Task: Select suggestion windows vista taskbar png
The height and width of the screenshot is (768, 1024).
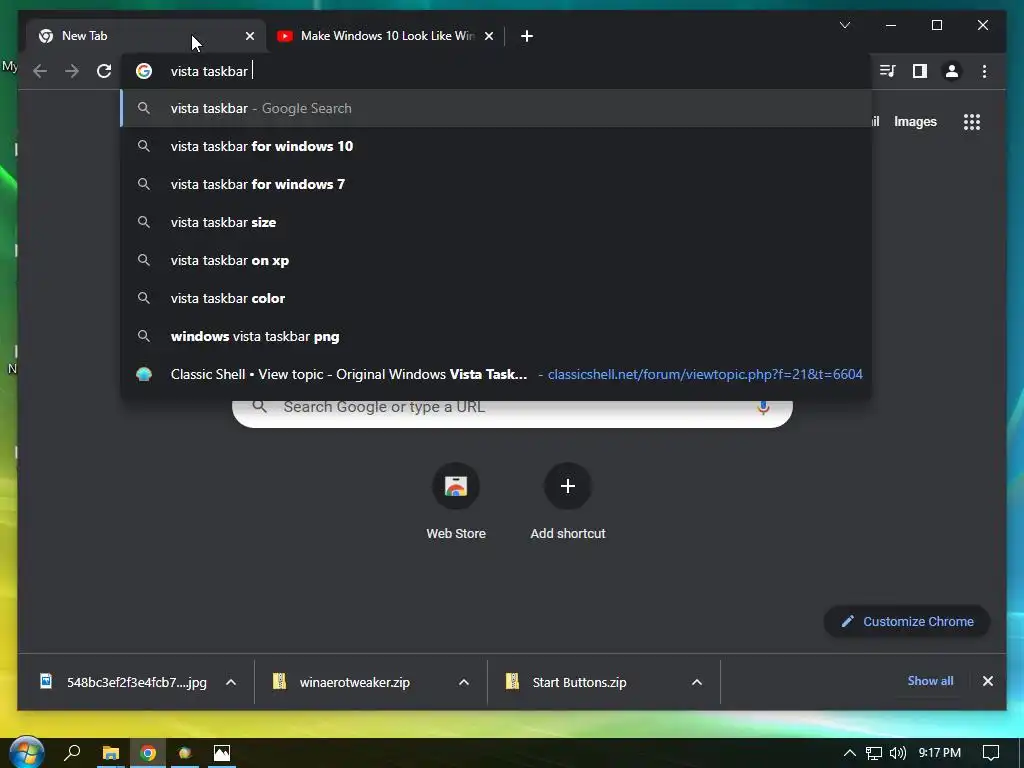Action: pyautogui.click(x=496, y=336)
